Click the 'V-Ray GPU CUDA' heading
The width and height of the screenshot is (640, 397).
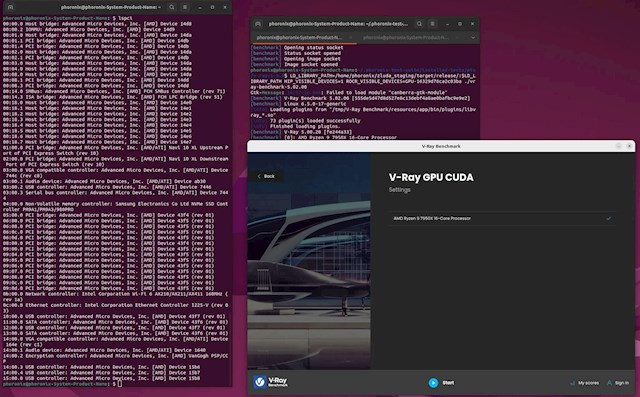pos(431,177)
